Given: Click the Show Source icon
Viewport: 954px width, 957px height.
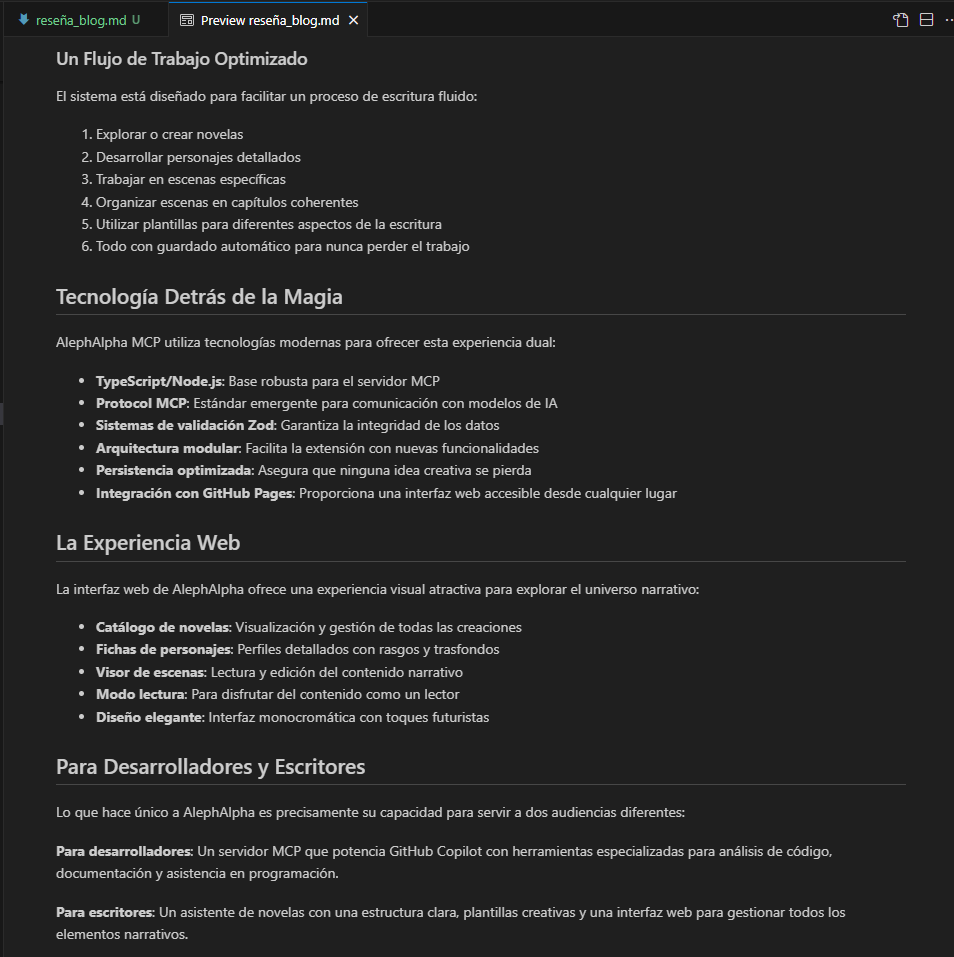Looking at the screenshot, I should coord(901,20).
